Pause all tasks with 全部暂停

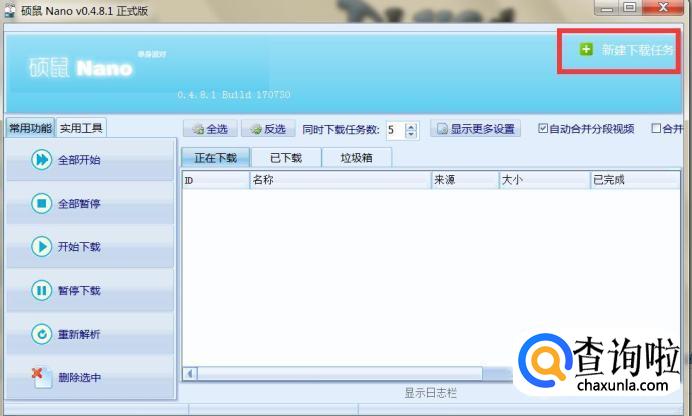click(90, 203)
